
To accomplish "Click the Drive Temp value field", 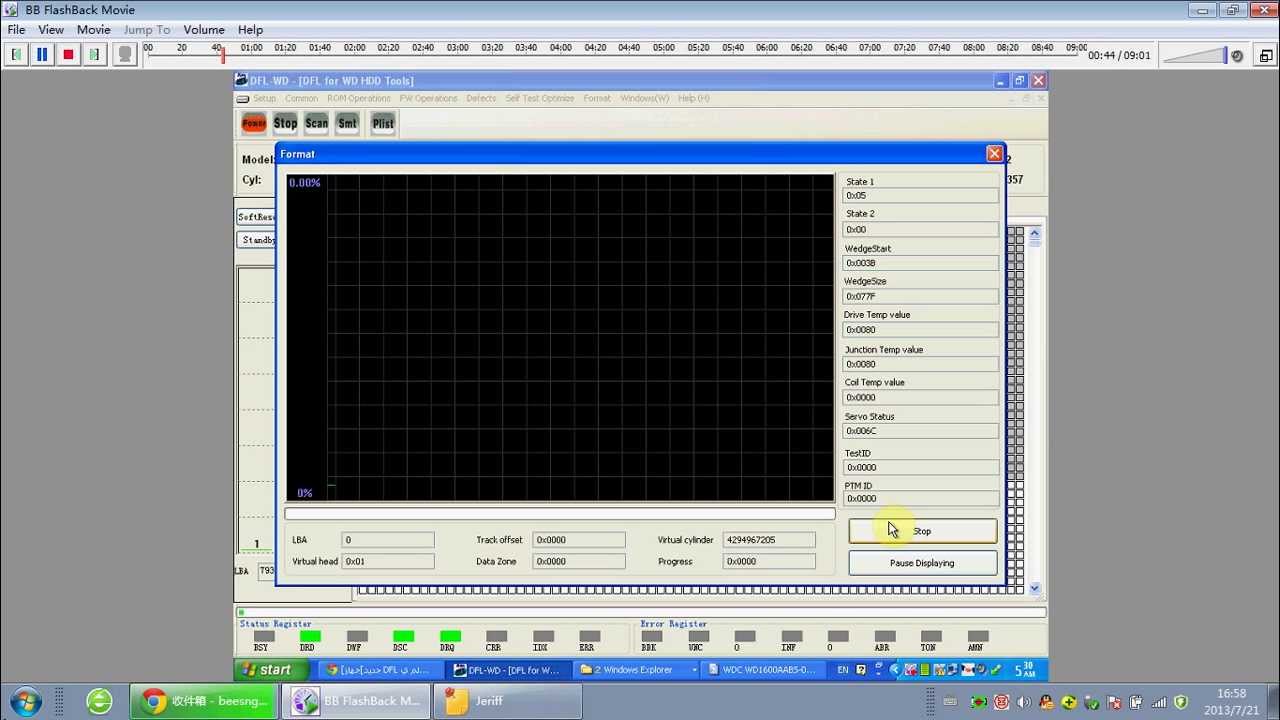I will [921, 330].
